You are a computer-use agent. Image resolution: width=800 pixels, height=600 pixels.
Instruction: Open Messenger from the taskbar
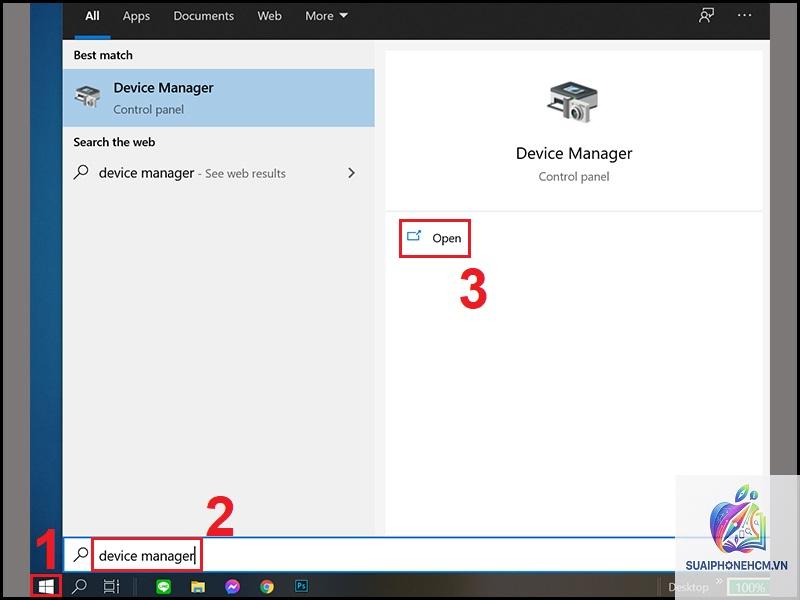233,587
